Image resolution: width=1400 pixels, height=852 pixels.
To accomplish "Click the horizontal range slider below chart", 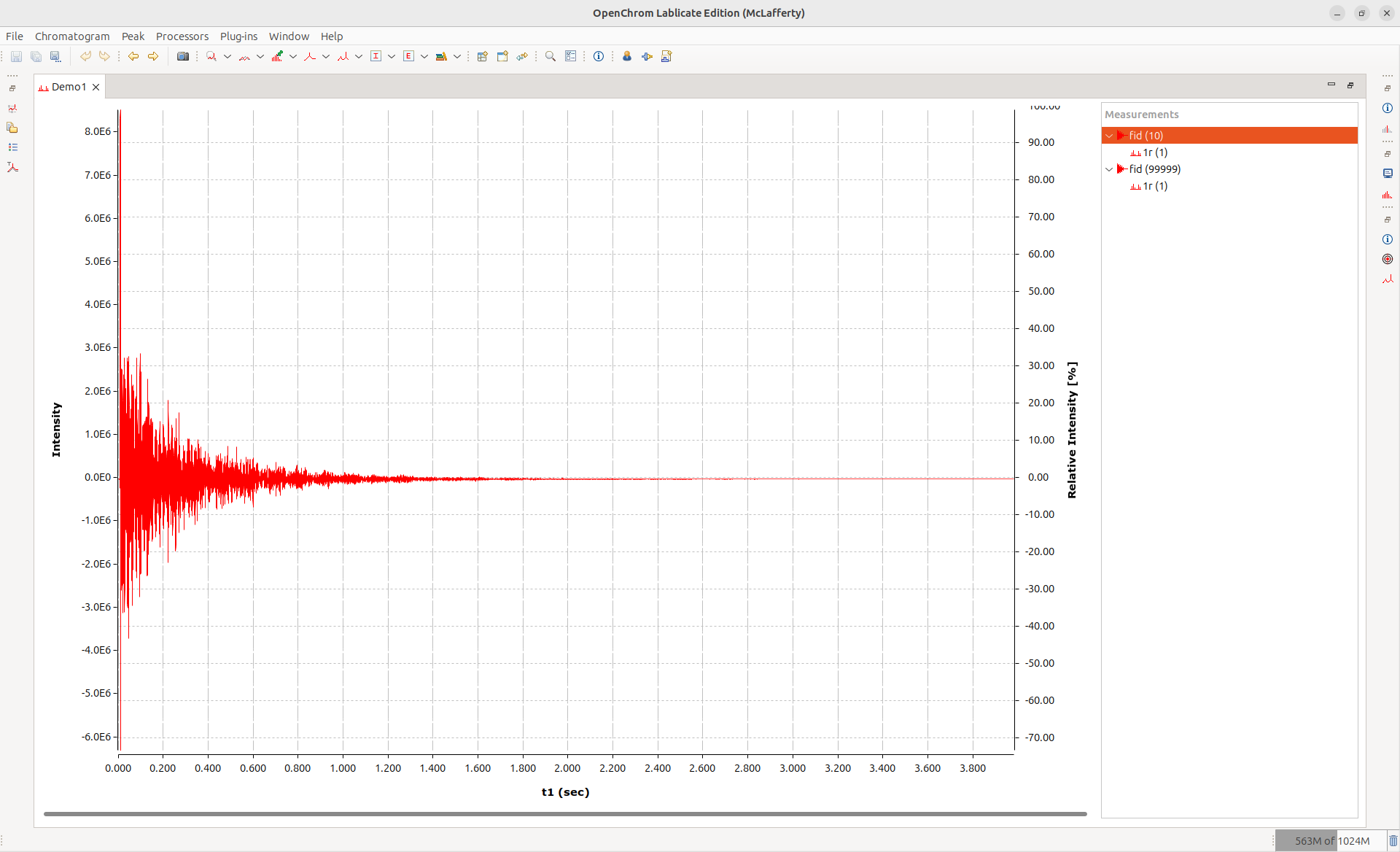I will [565, 813].
